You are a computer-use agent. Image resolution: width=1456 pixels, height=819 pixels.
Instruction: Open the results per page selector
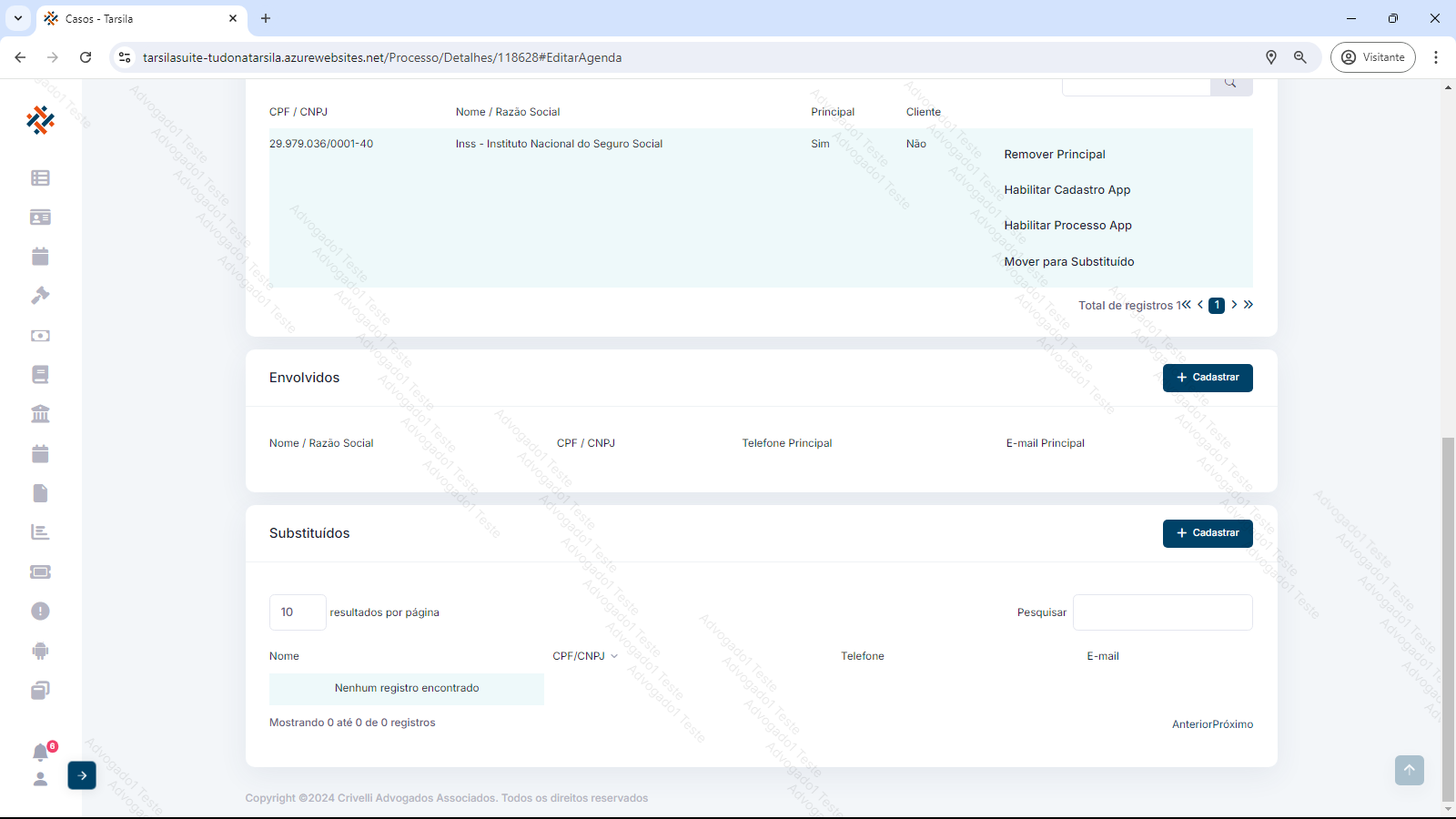tap(297, 612)
